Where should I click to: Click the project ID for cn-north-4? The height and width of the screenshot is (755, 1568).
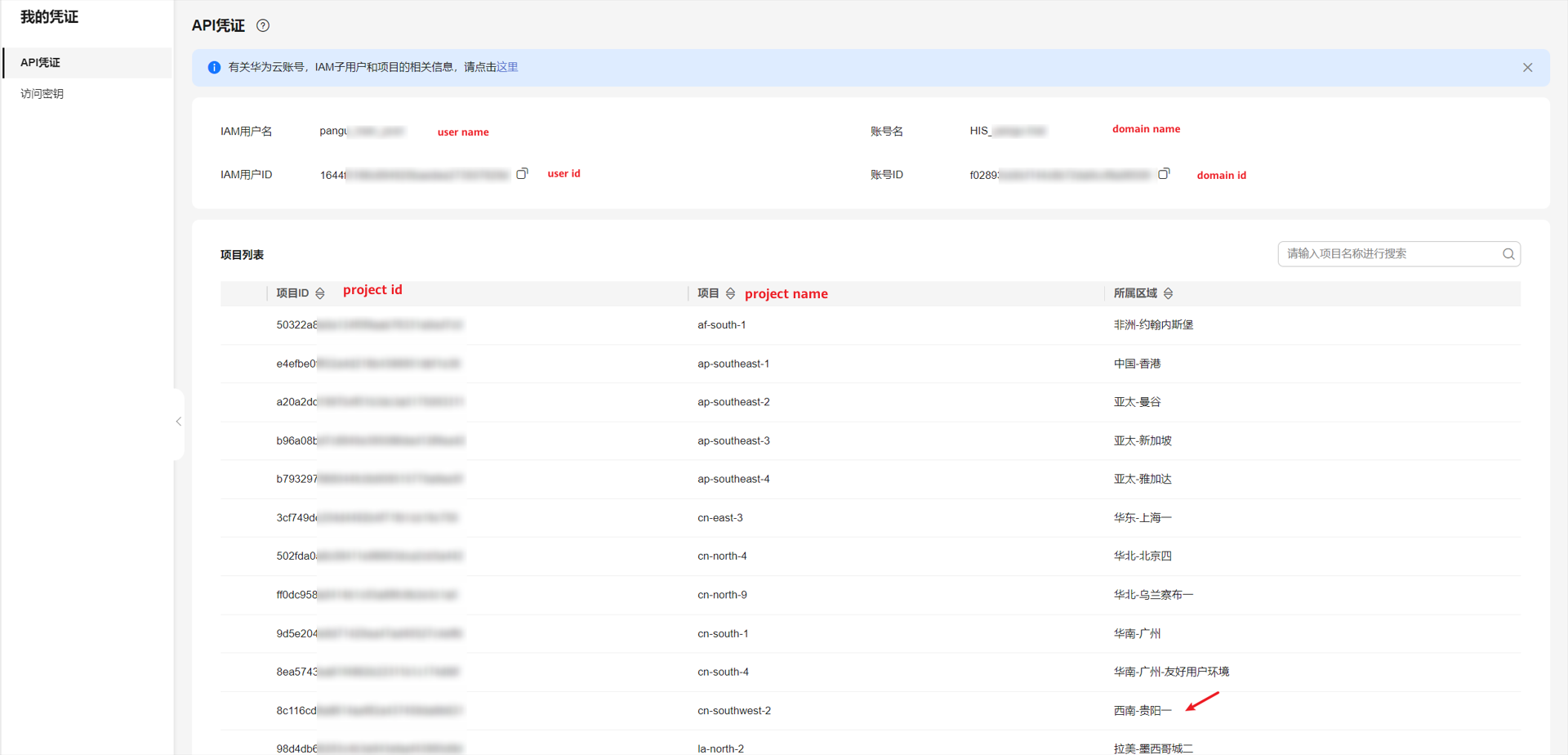point(369,556)
